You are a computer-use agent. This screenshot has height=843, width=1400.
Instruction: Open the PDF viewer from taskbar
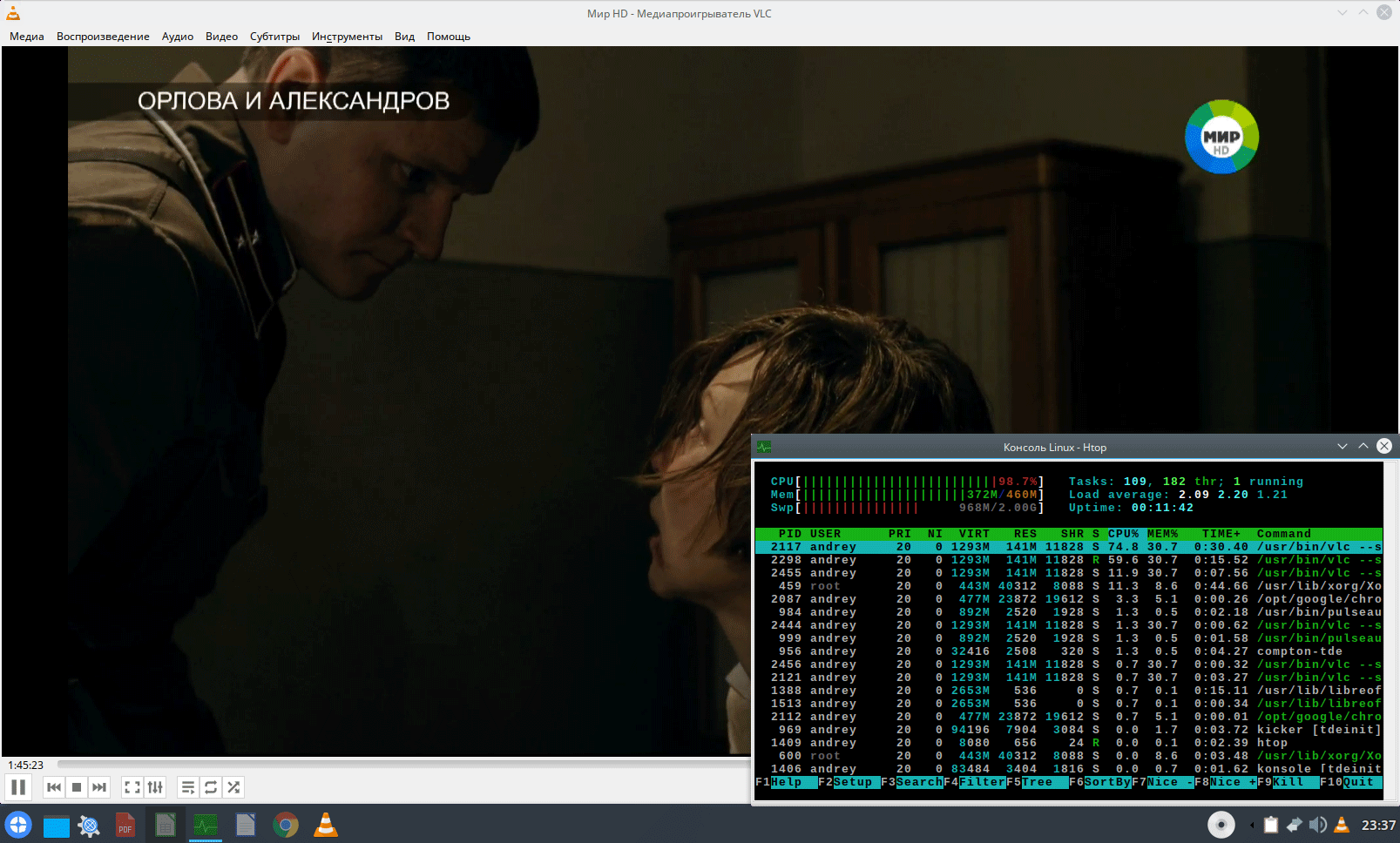coord(125,826)
